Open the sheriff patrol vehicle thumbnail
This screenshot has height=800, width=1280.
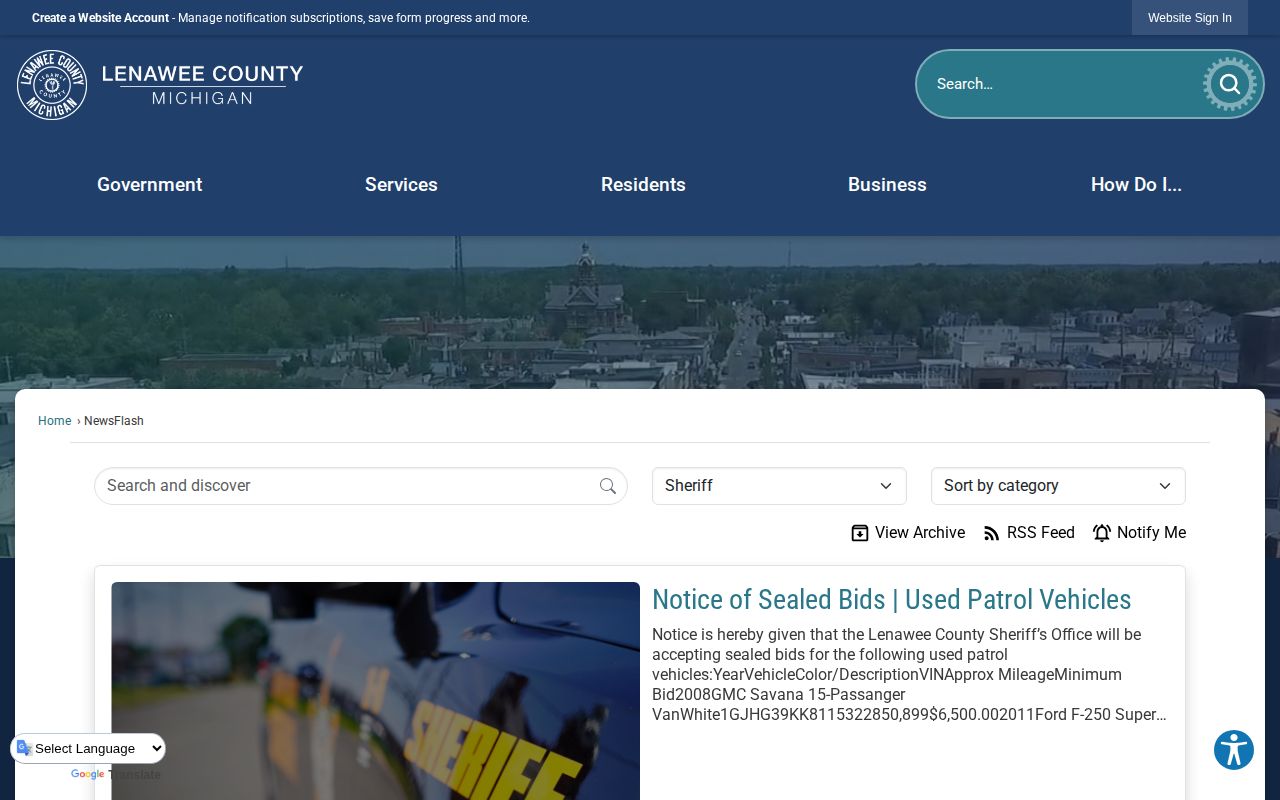click(375, 691)
